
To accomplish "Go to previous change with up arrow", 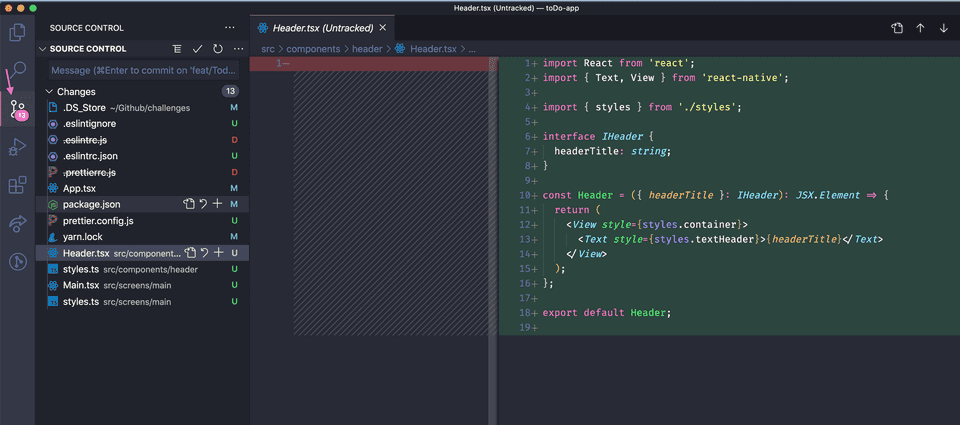I will click(x=921, y=28).
